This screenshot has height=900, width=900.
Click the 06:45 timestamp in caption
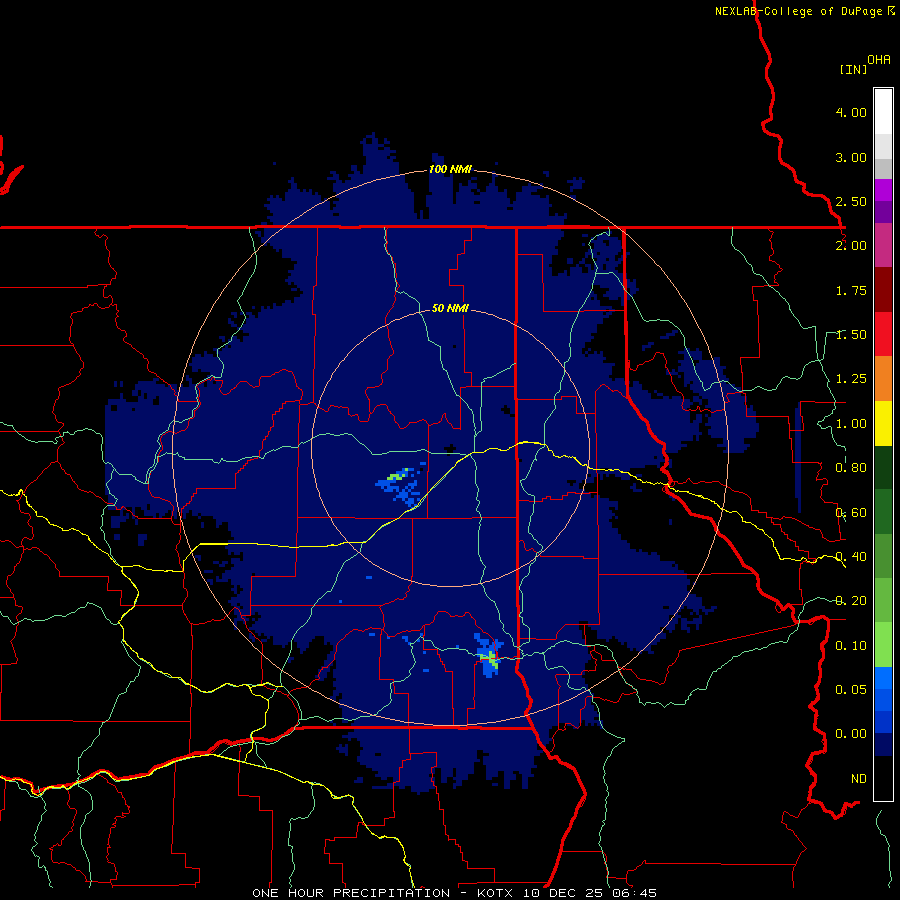[x=633, y=893]
